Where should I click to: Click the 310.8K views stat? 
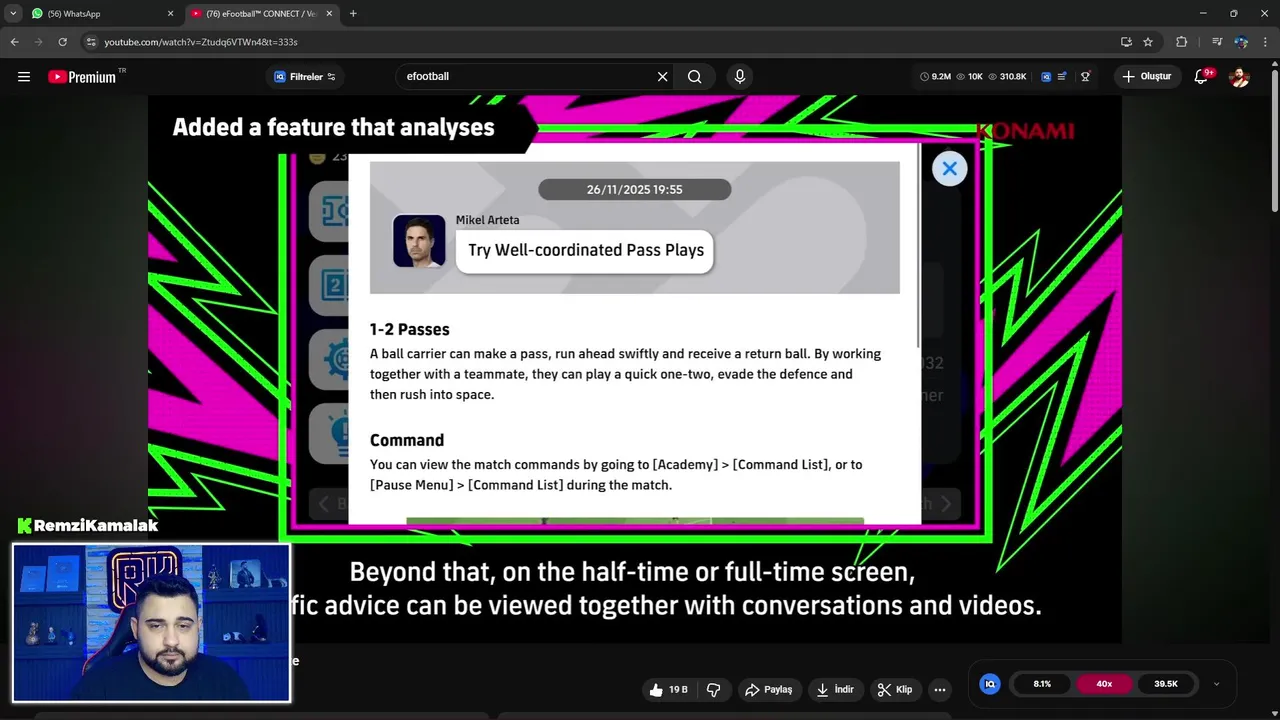pos(1006,77)
